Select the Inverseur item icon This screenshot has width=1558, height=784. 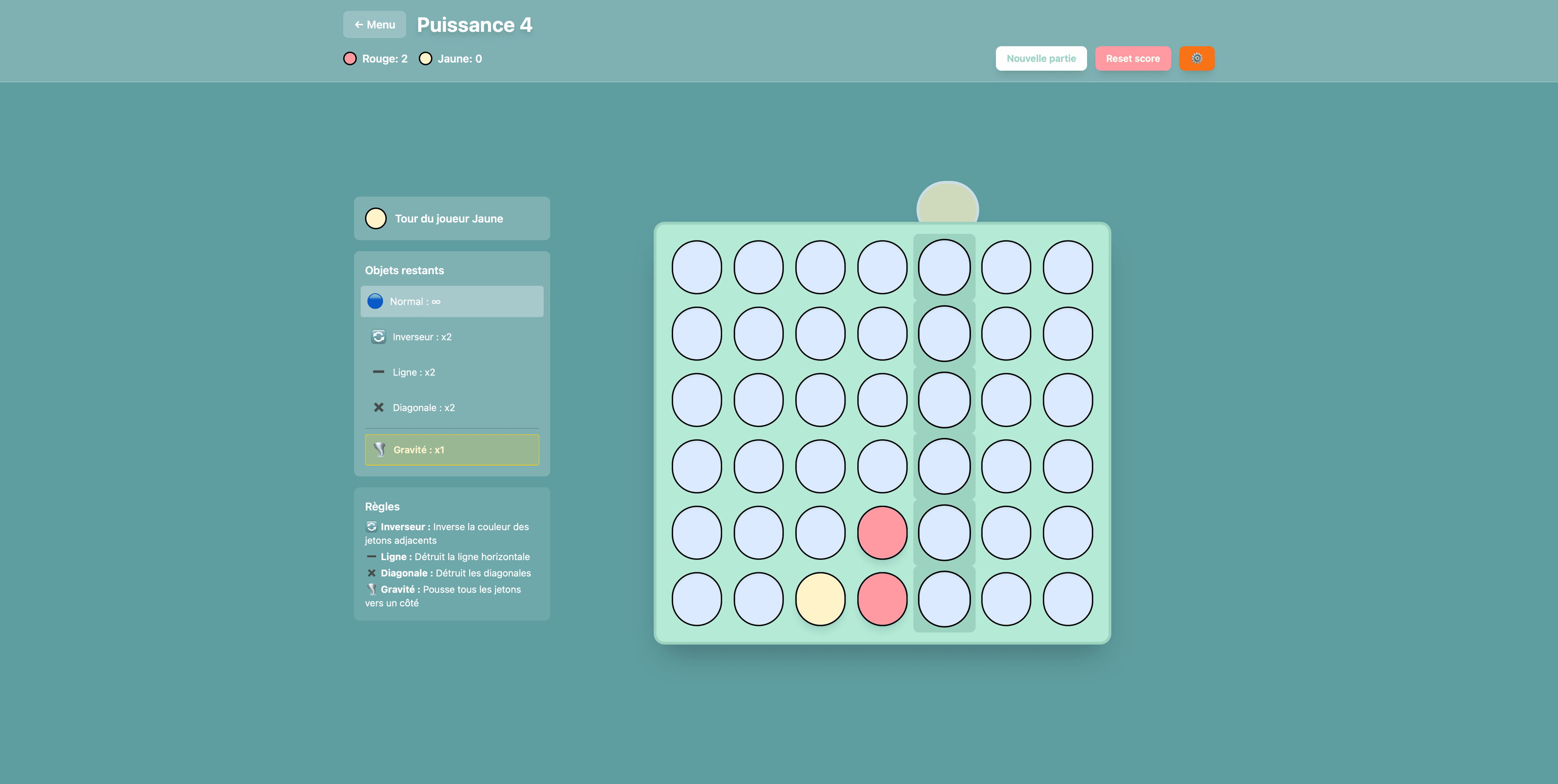(x=379, y=337)
